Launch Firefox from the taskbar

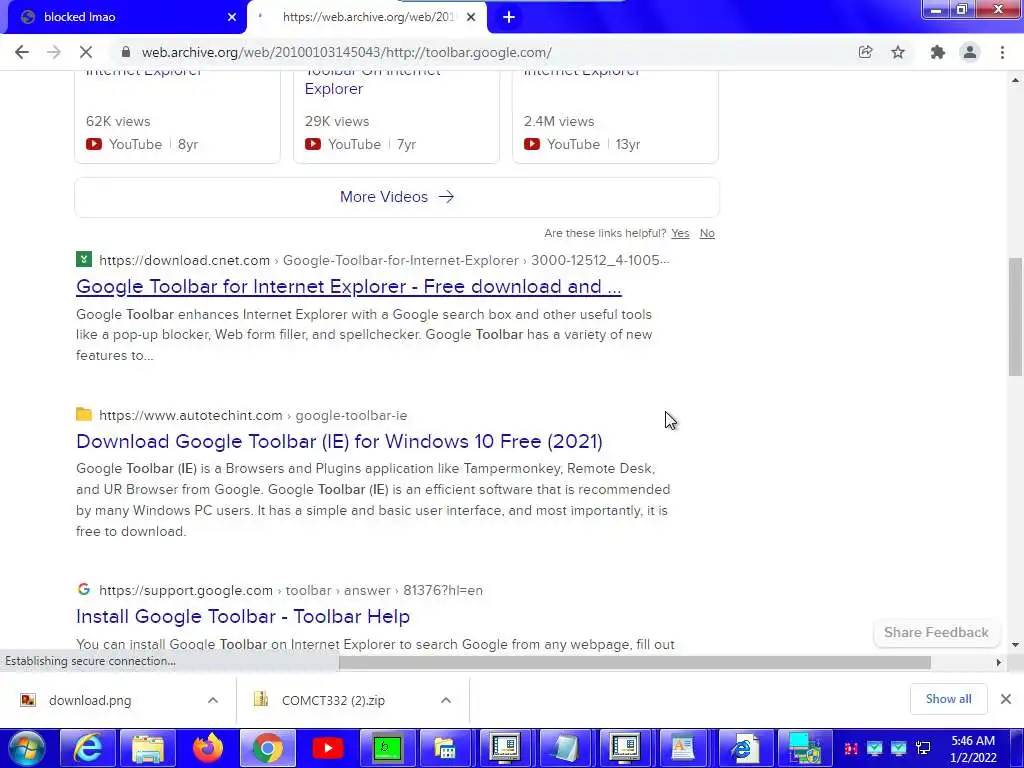click(208, 748)
